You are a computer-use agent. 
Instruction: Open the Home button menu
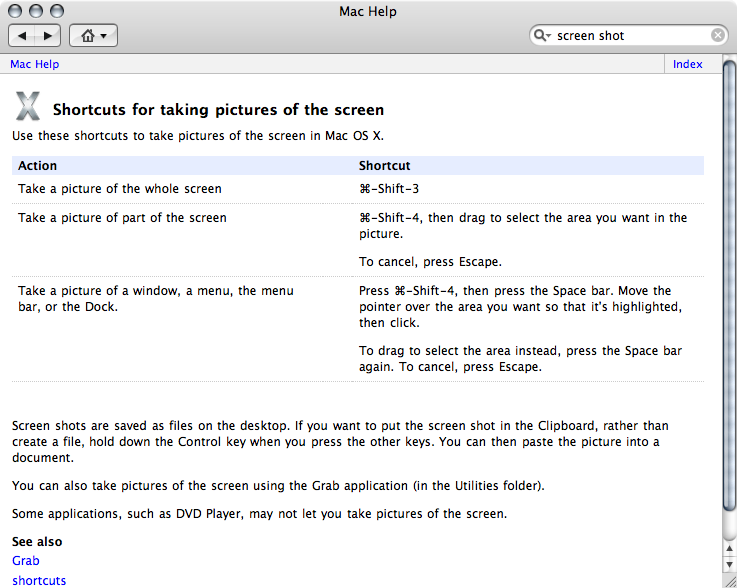[x=94, y=36]
